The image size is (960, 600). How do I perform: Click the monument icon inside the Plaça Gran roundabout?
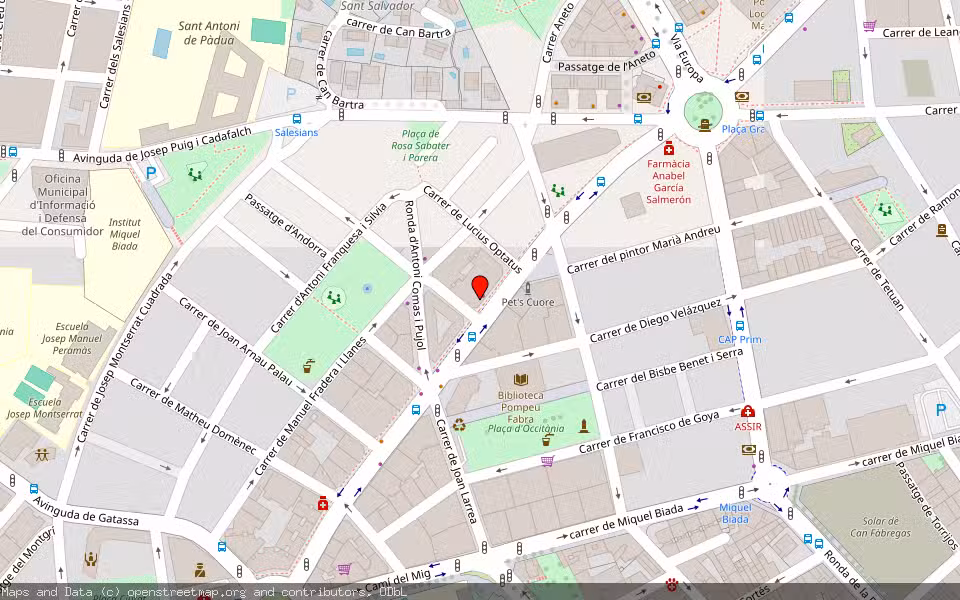coord(705,125)
